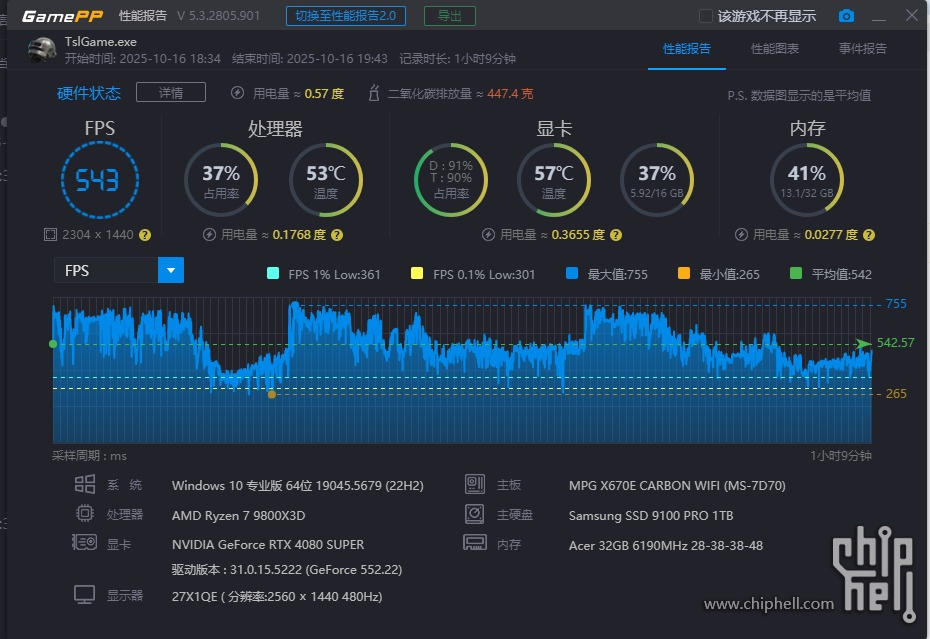Image resolution: width=930 pixels, height=639 pixels.
Task: Click the help icon next to CPU power 0.1768
Action: pyautogui.click(x=337, y=235)
